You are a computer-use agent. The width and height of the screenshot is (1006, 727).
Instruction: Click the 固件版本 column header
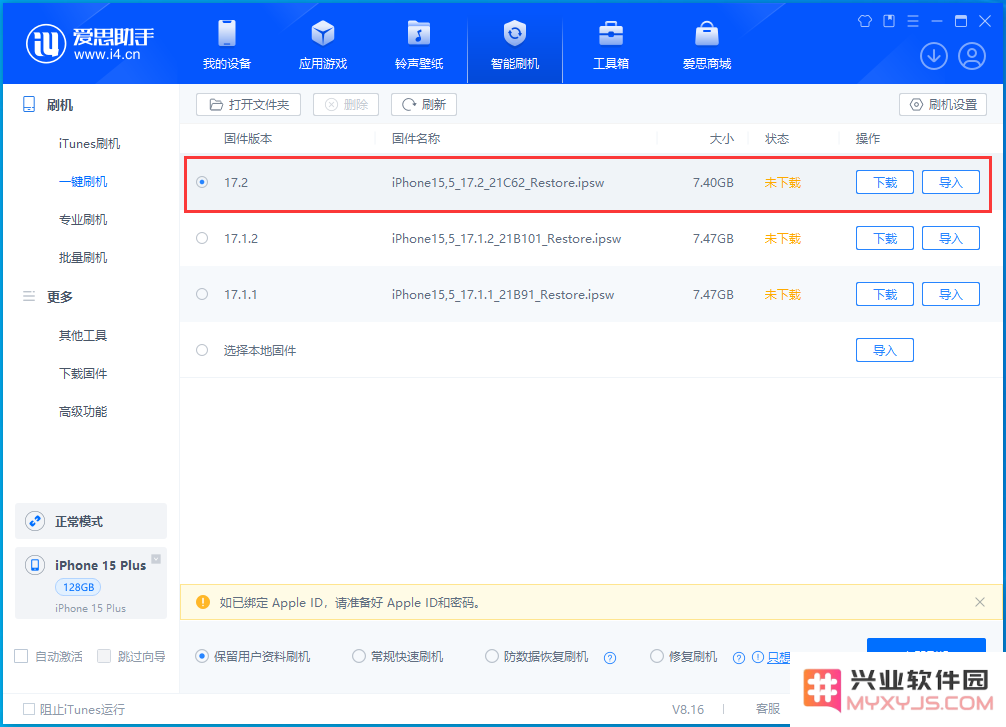(x=248, y=139)
